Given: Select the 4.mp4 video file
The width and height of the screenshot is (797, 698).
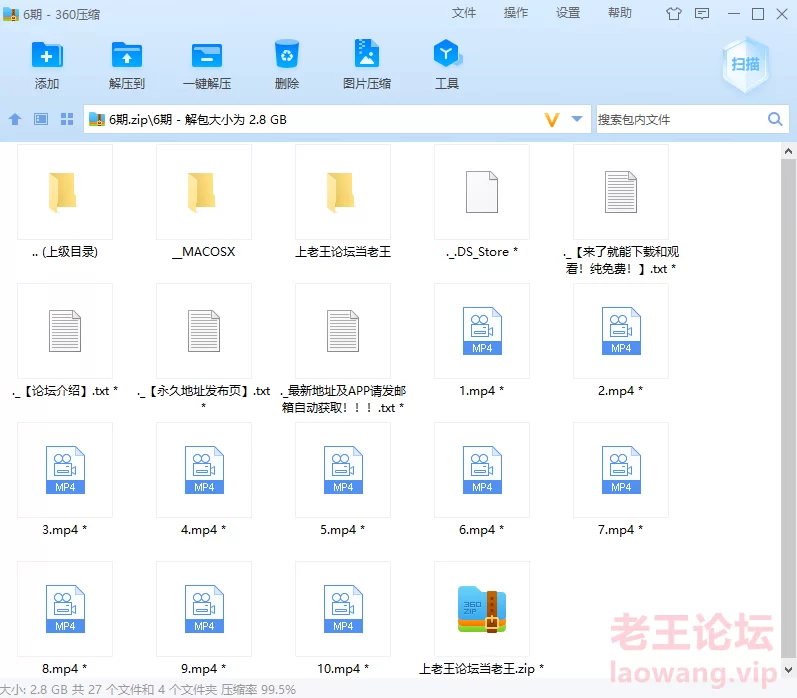Looking at the screenshot, I should (x=204, y=480).
